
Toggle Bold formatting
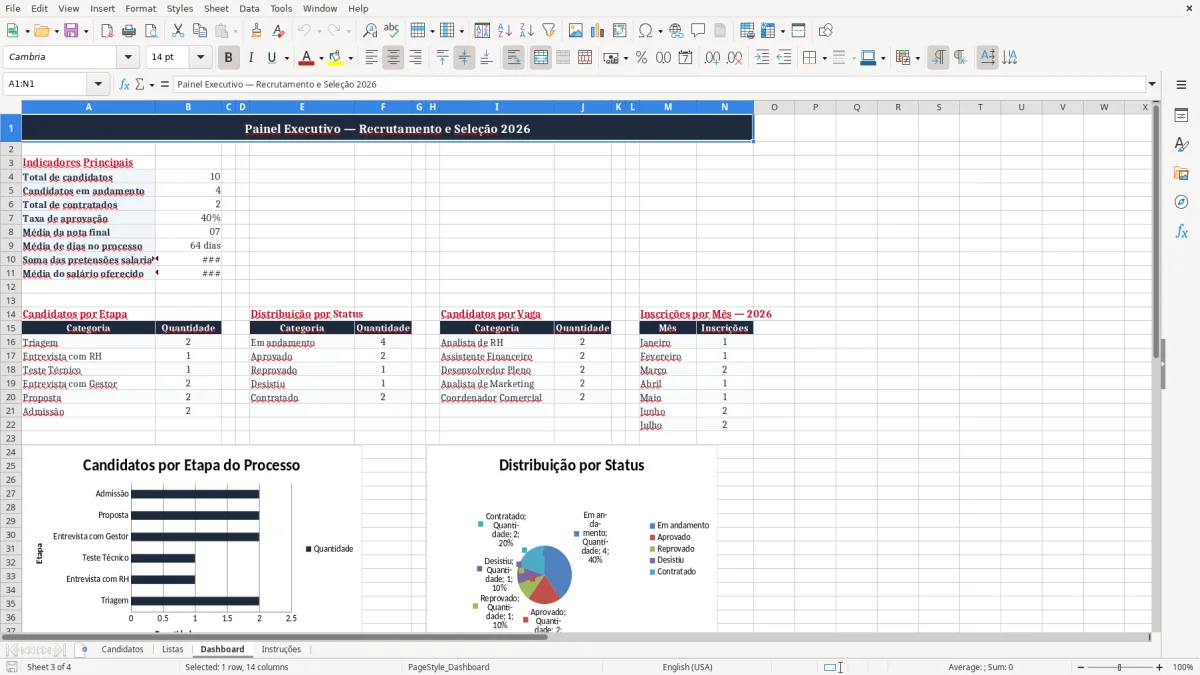228,58
